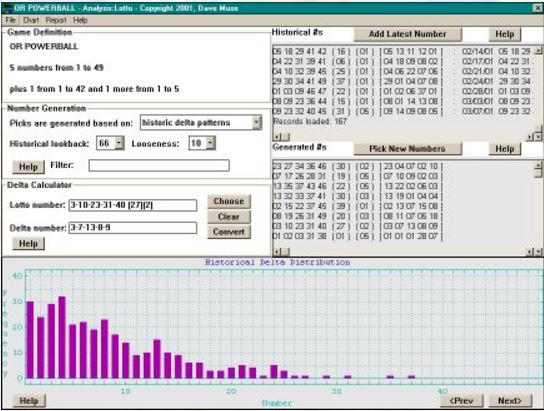Click left arrow of Historical horizontal scrollbar

(x=277, y=137)
